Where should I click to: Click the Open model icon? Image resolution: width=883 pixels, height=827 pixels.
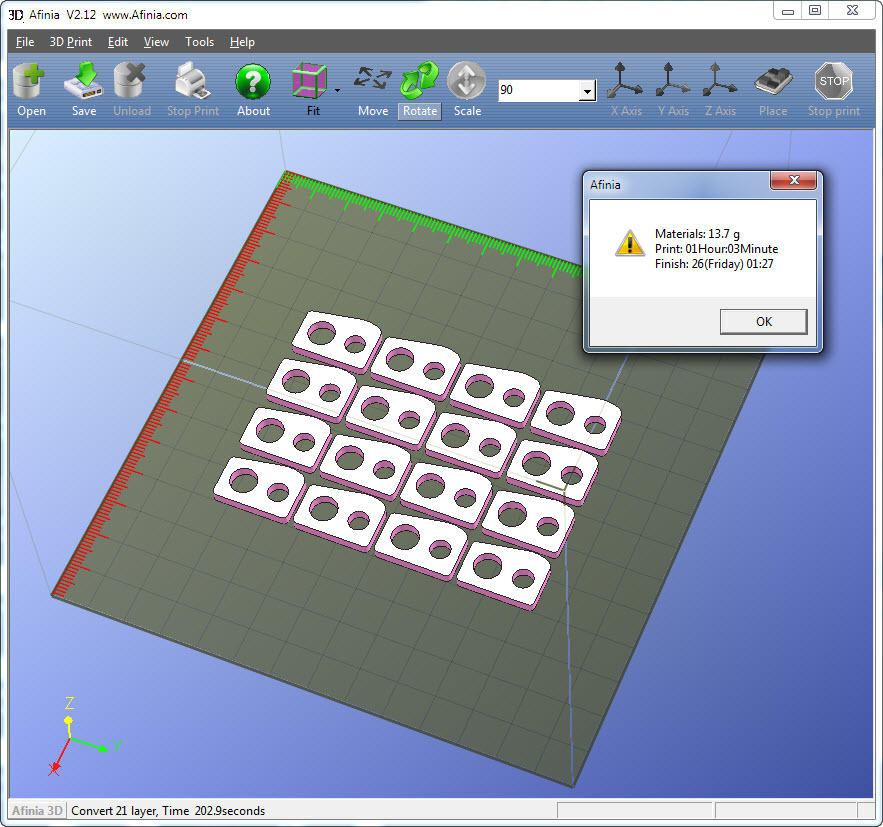pyautogui.click(x=29, y=81)
